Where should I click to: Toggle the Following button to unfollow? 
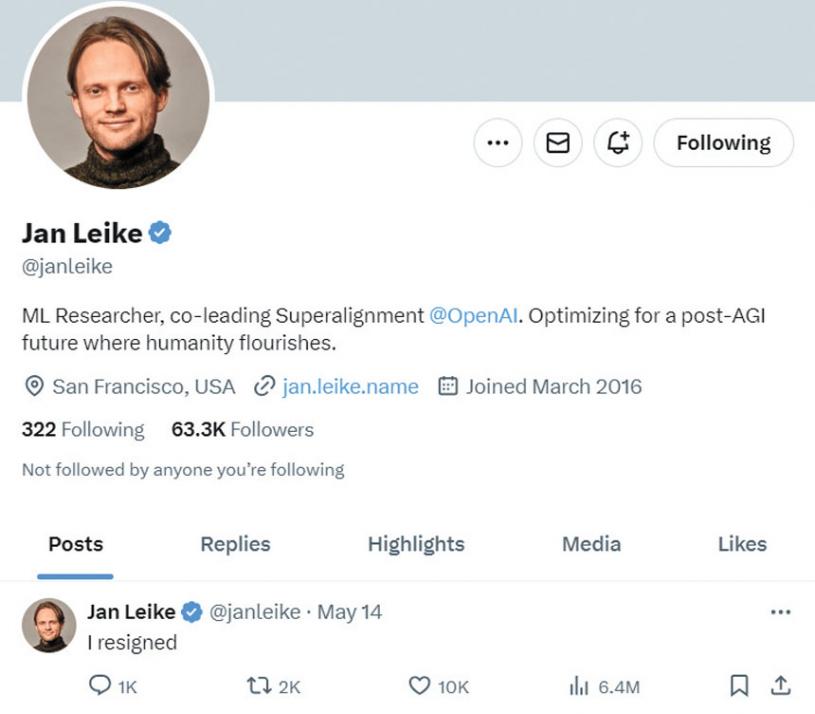723,143
